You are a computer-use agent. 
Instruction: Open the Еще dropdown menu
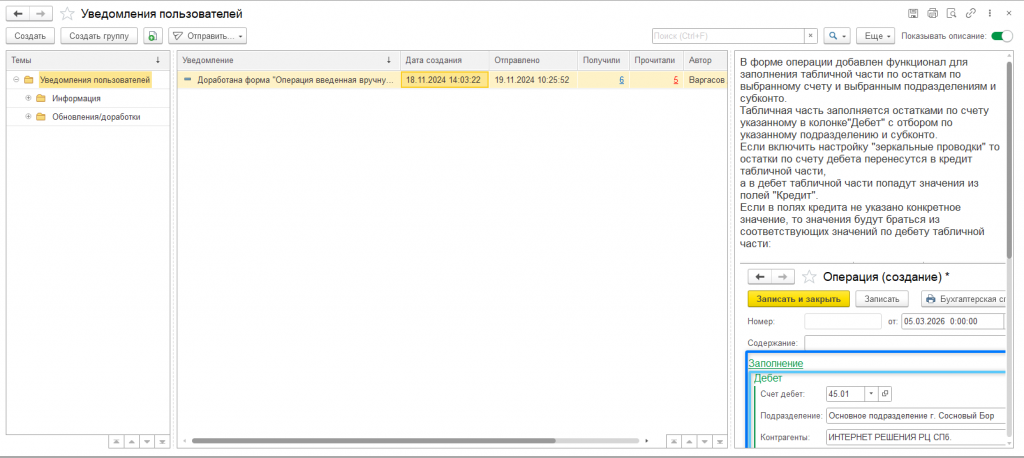point(876,36)
